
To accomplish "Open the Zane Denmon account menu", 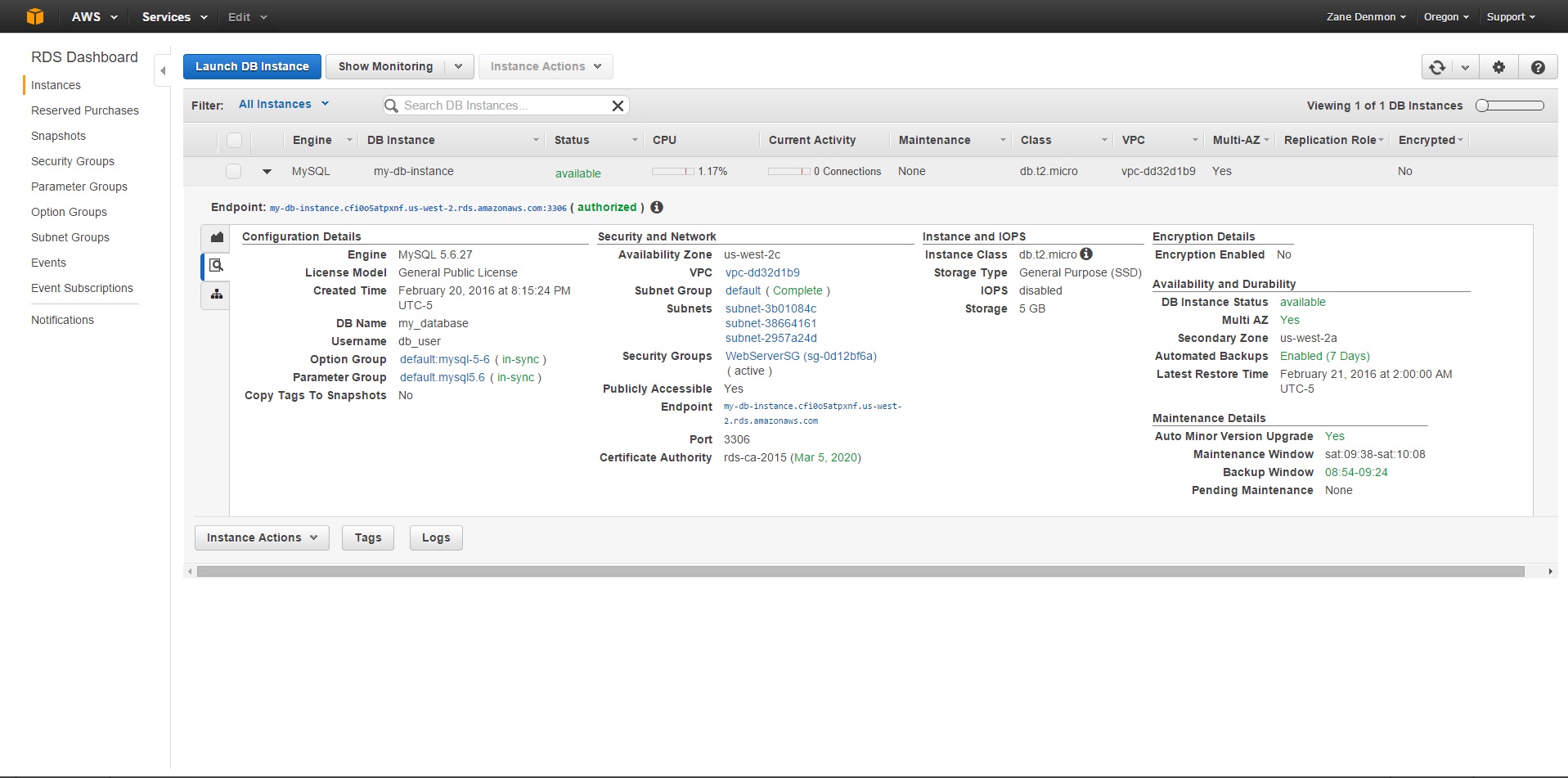I will pos(1366,16).
